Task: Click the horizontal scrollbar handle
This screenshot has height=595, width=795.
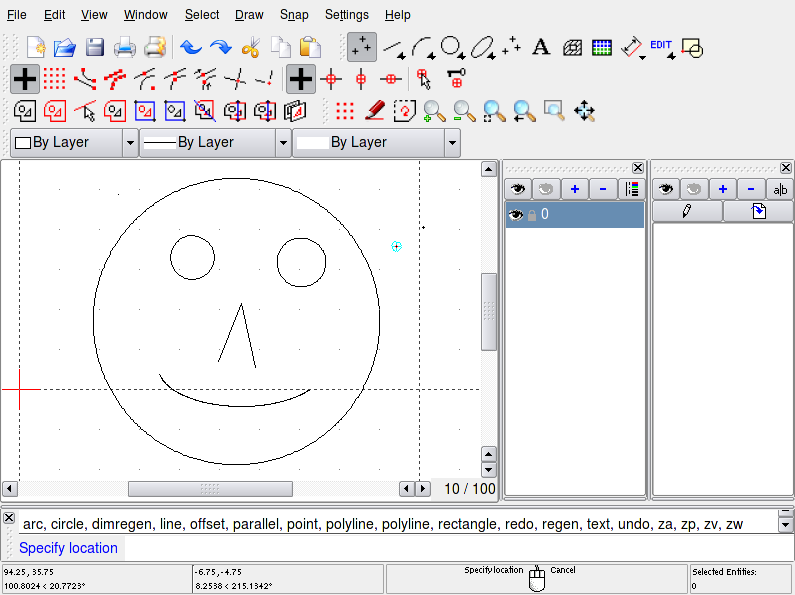Action: point(210,489)
